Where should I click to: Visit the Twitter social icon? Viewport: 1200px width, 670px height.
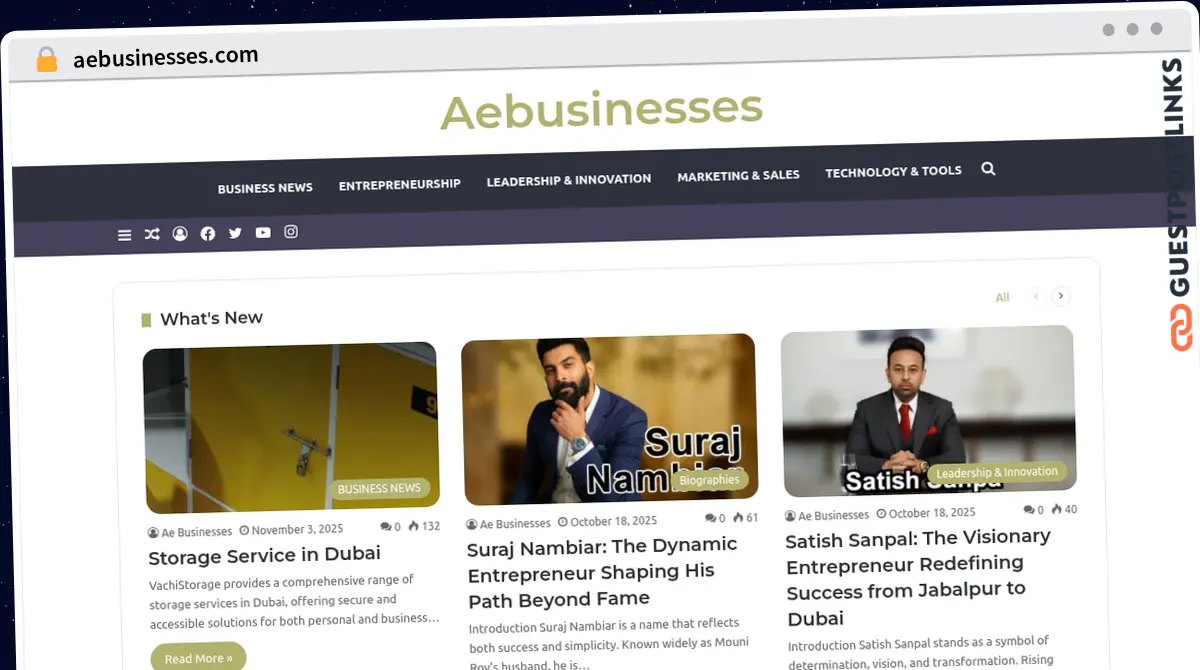(235, 233)
